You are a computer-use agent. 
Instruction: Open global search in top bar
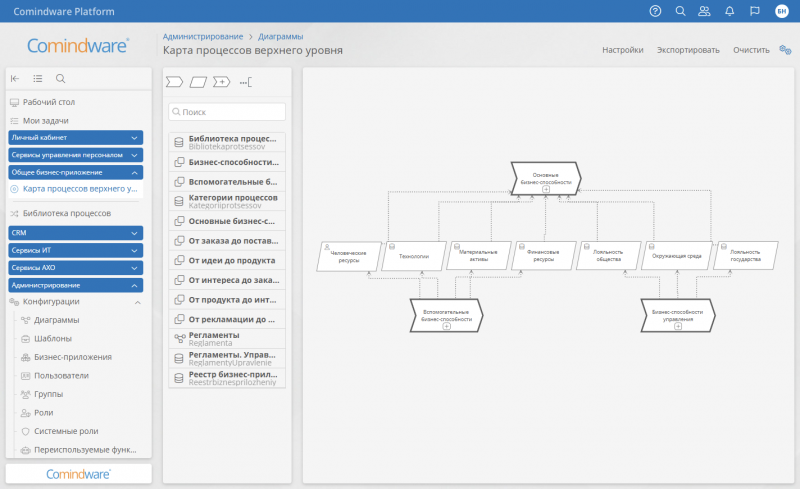(681, 11)
